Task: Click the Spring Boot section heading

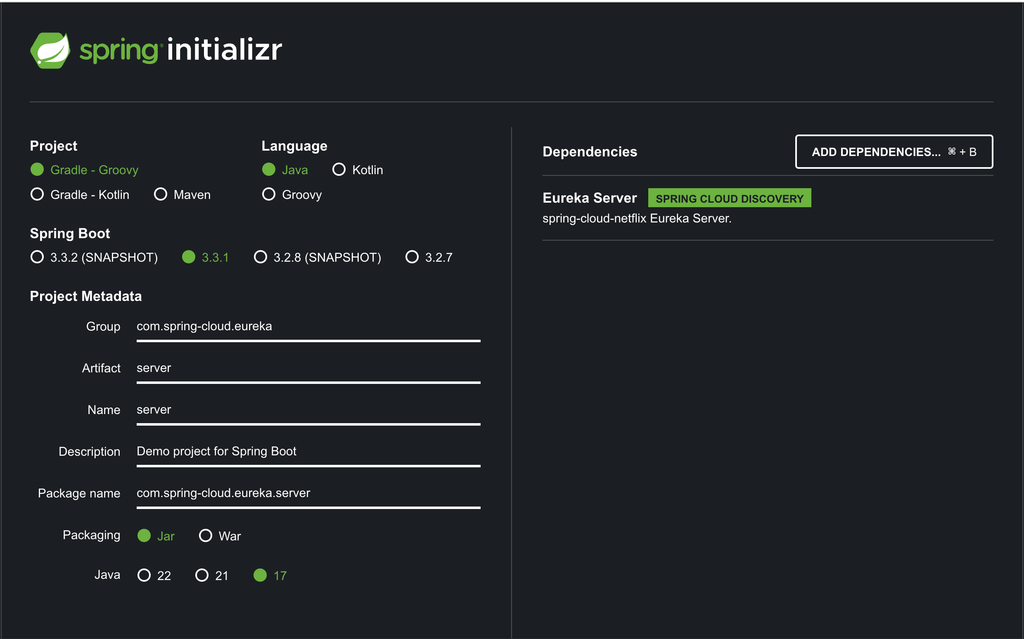Action: 70,233
